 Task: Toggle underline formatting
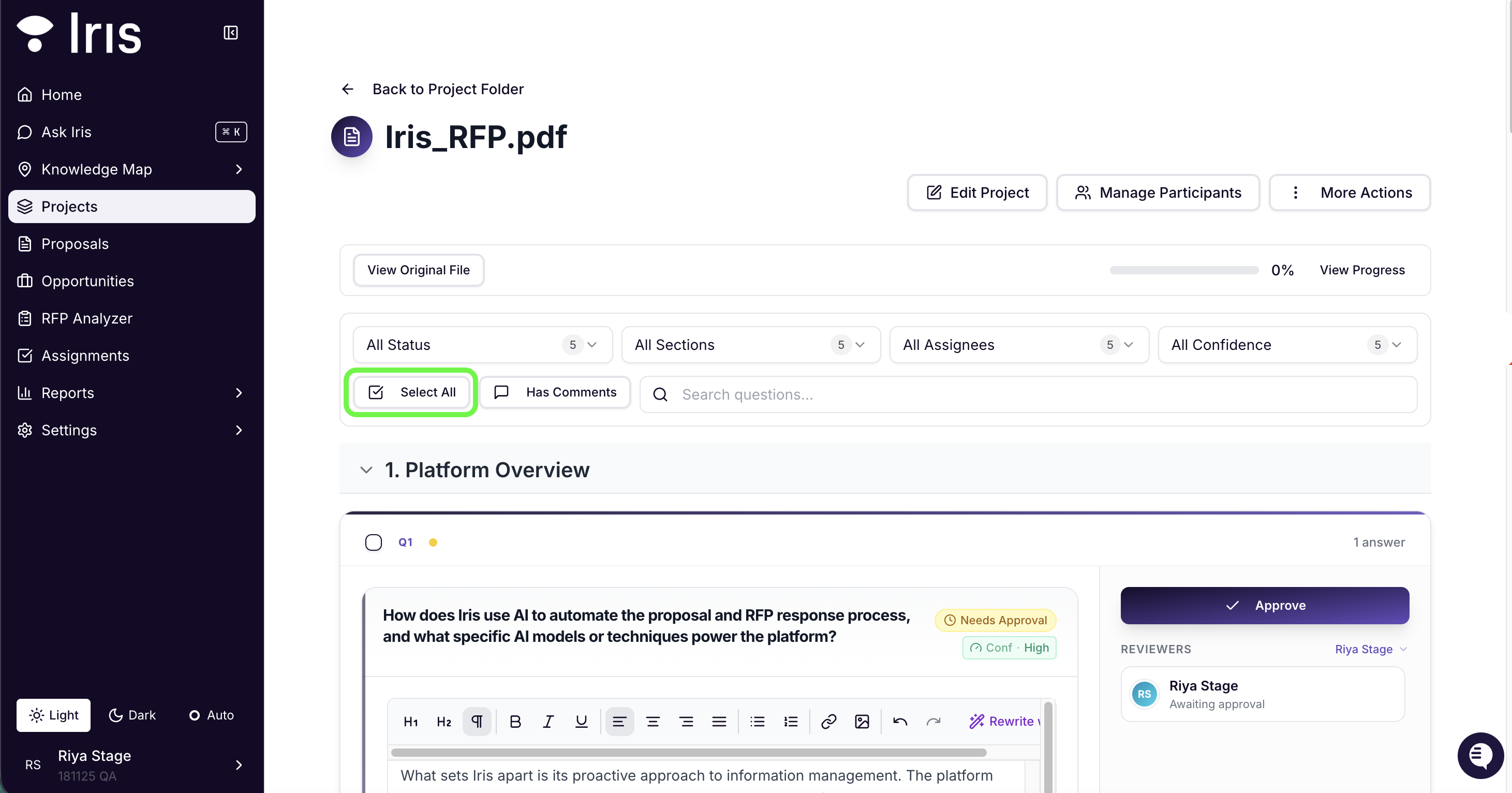[x=581, y=722]
